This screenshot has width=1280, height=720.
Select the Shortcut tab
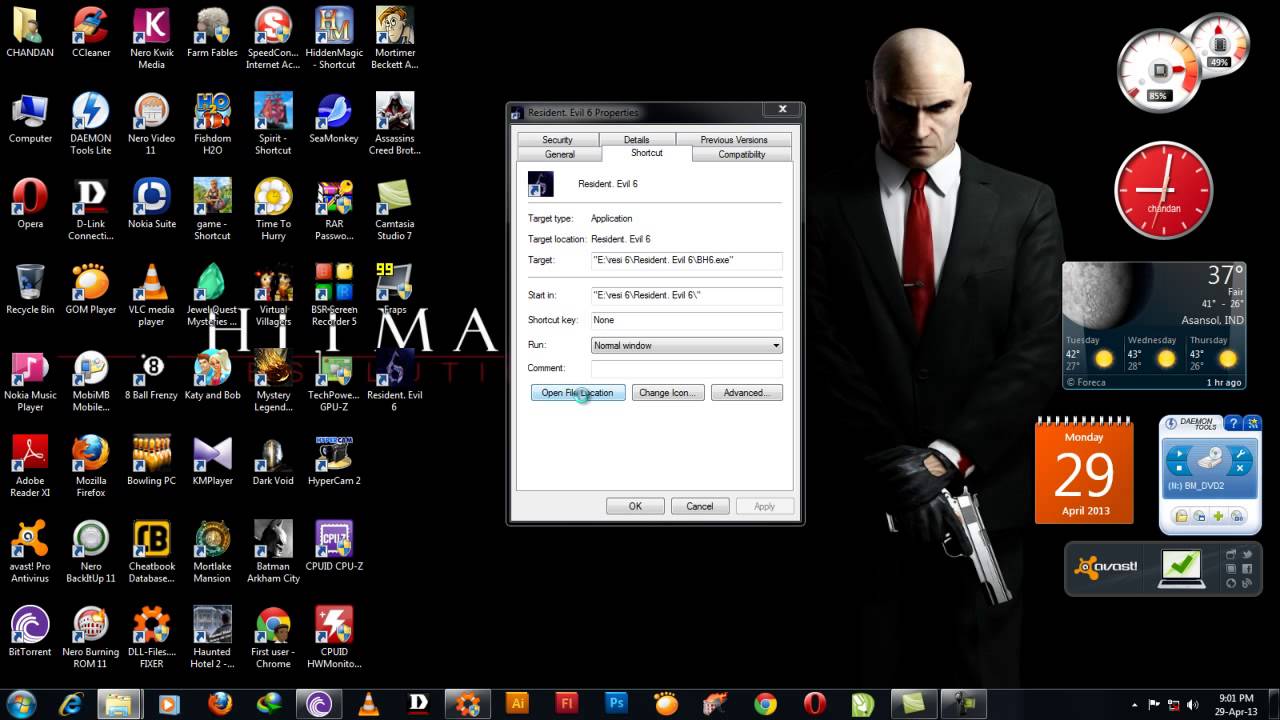647,153
